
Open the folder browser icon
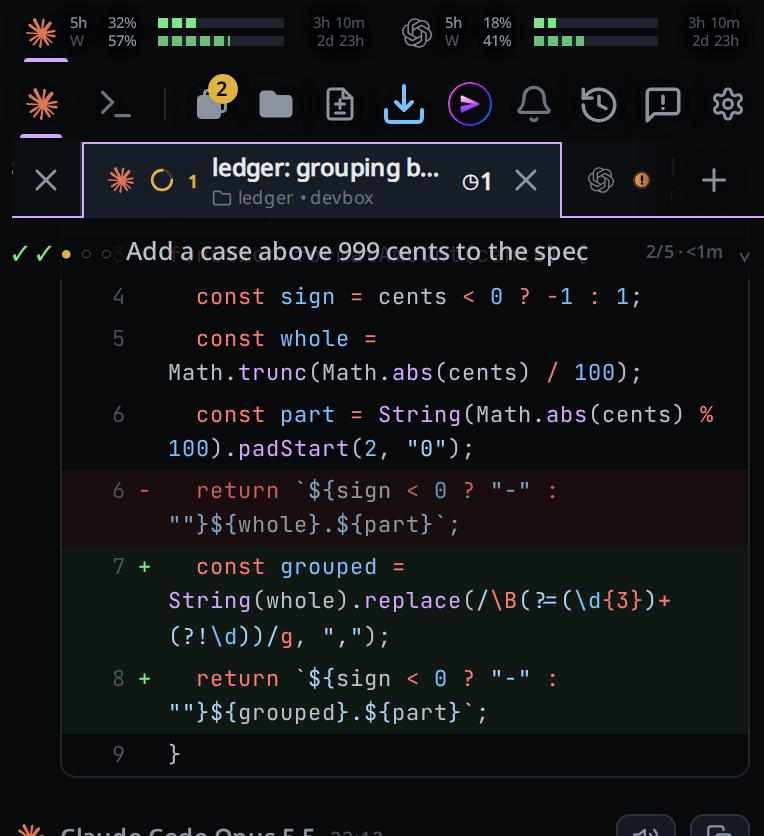(276, 104)
